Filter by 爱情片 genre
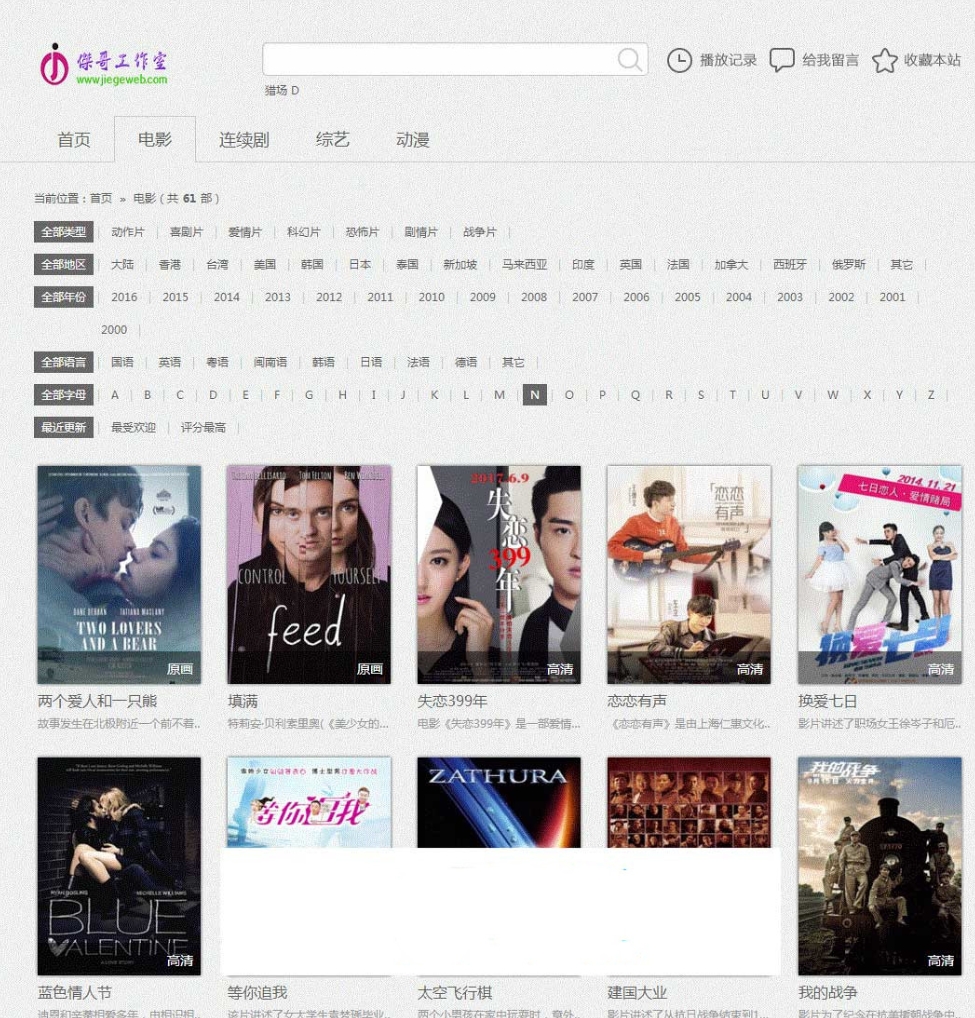This screenshot has height=1018, width=975. (245, 232)
